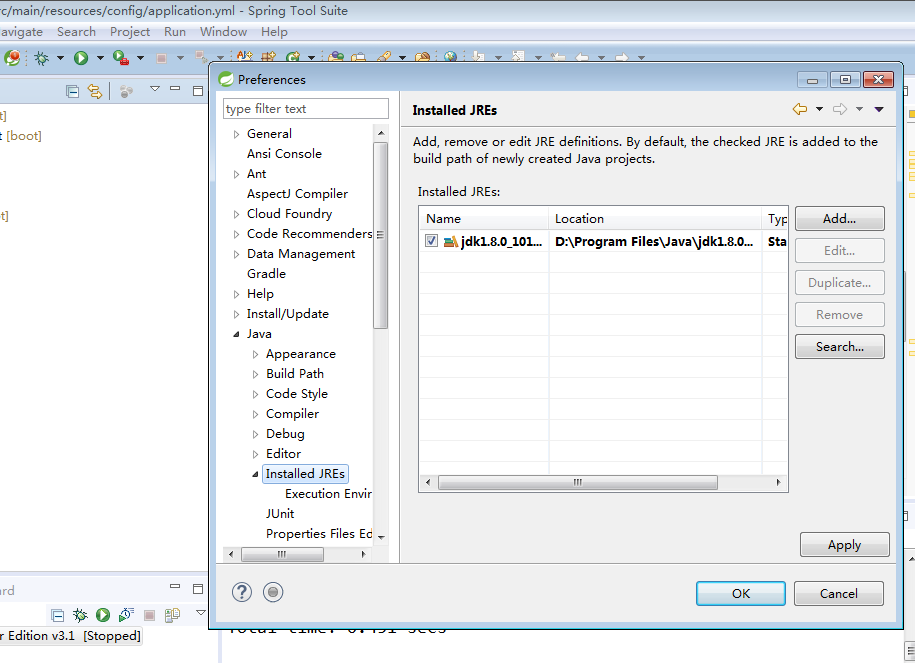Select JUnit under the Java node
The height and width of the screenshot is (663, 915).
point(280,514)
